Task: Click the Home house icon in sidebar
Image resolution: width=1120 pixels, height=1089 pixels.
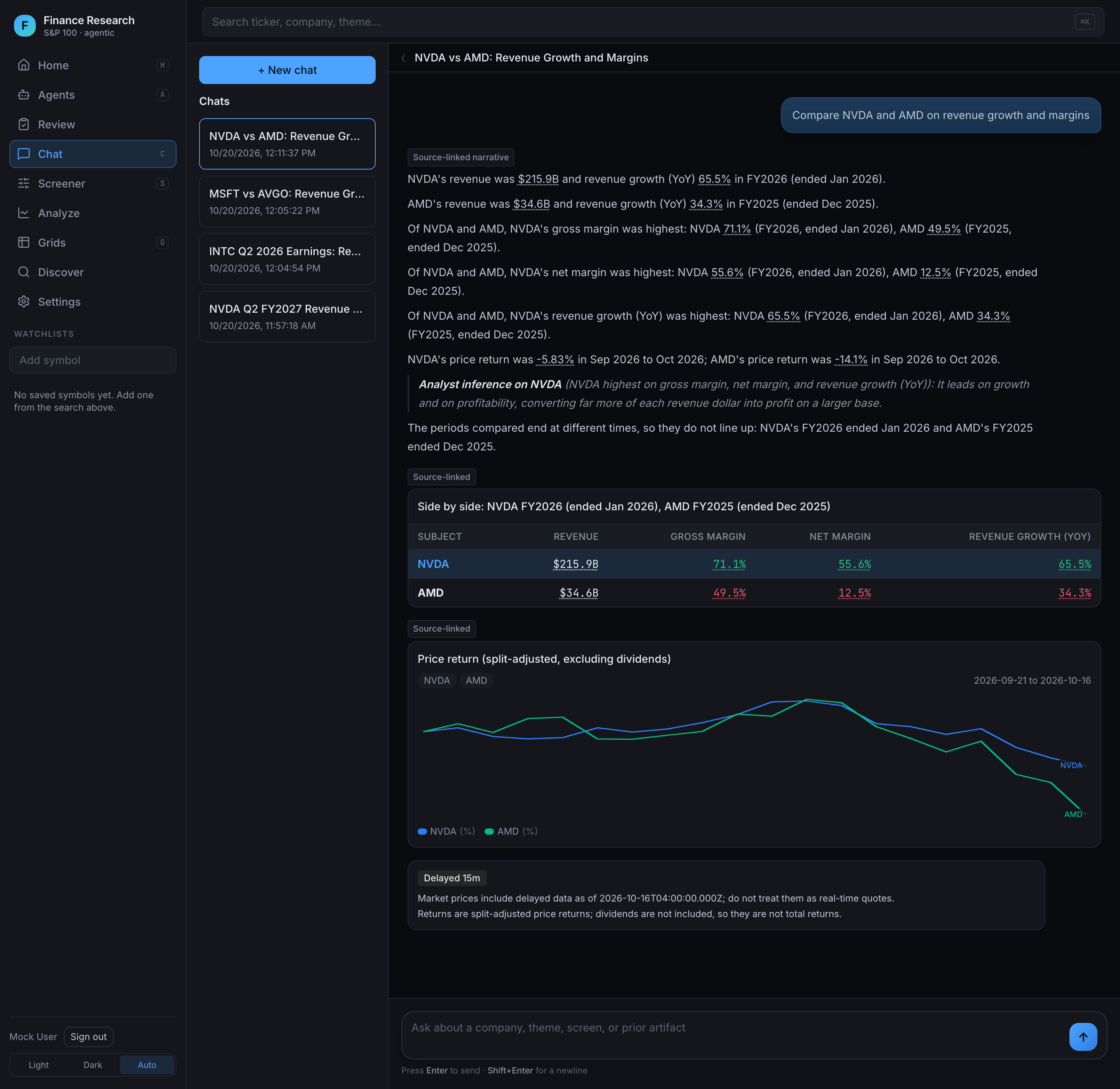Action: (x=23, y=65)
